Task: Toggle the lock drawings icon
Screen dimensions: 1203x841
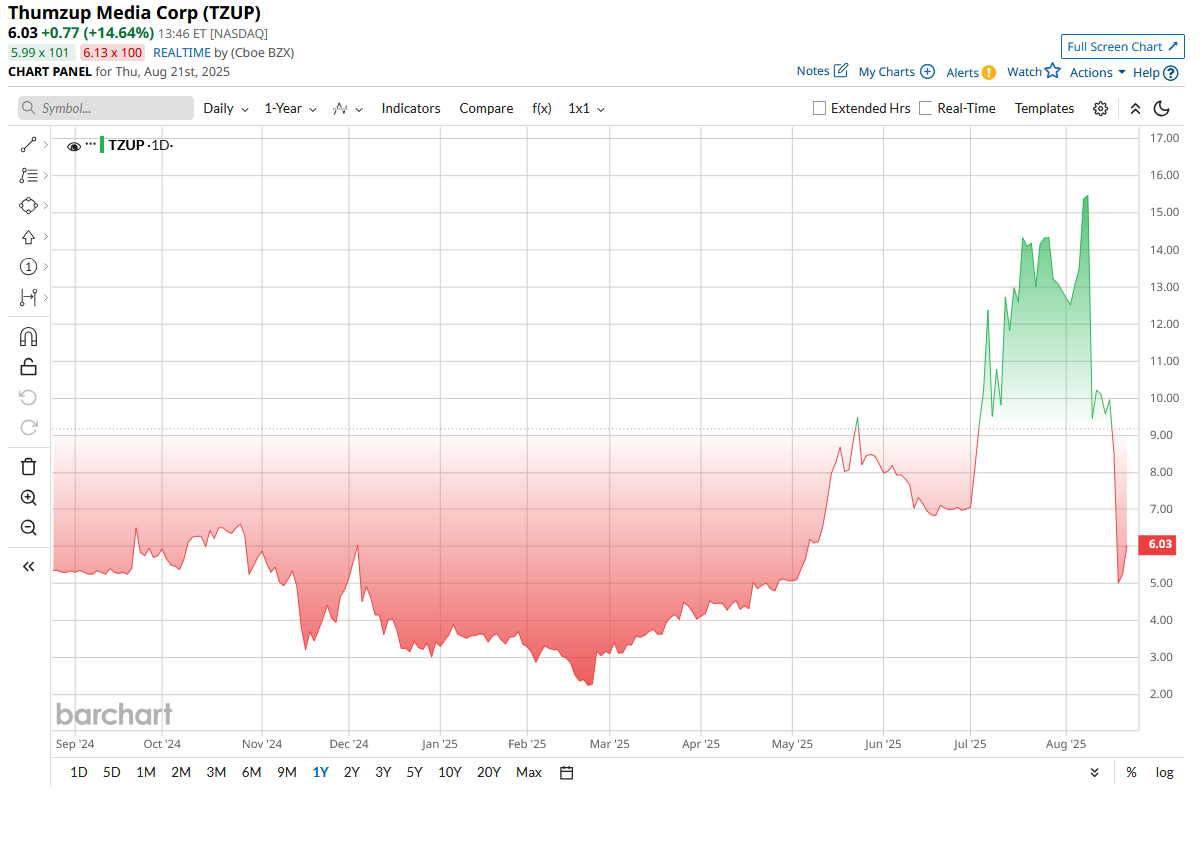Action: pos(28,366)
